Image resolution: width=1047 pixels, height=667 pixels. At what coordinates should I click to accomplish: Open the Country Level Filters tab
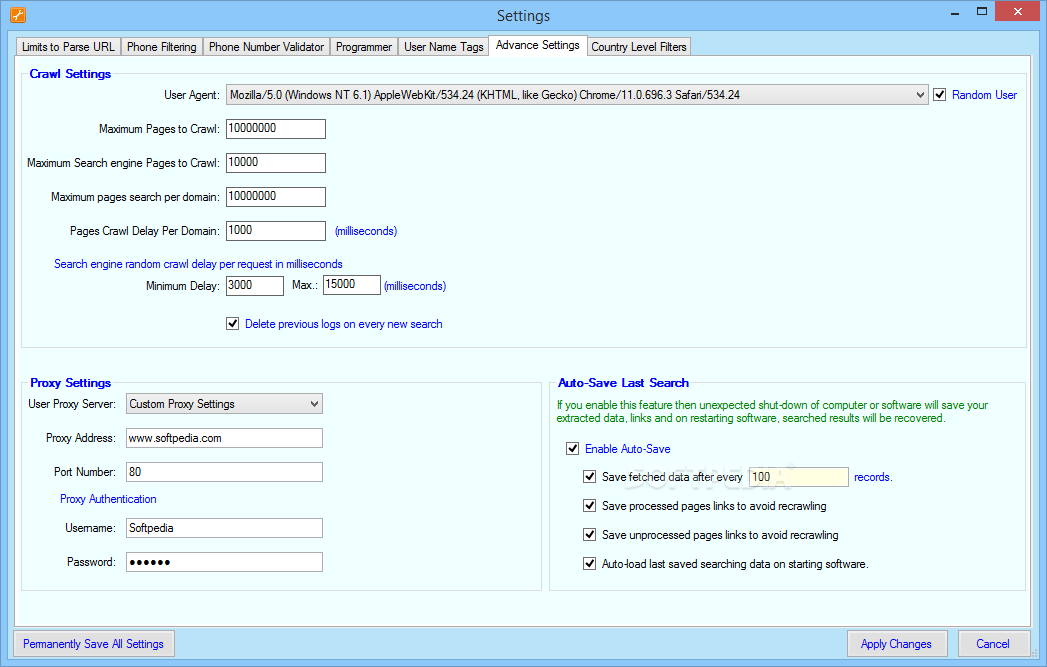coord(639,47)
